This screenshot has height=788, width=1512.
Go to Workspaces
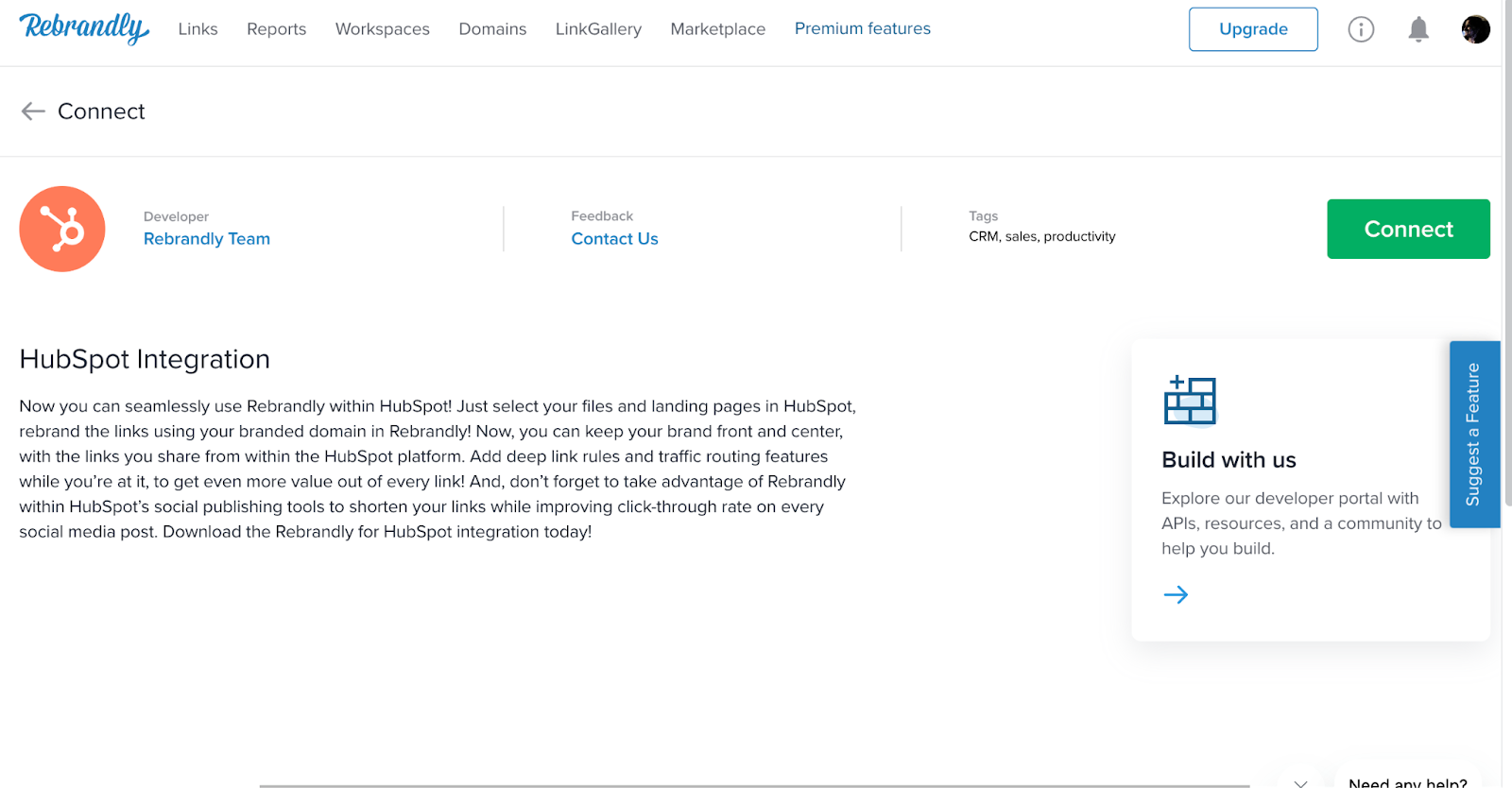pyautogui.click(x=382, y=29)
